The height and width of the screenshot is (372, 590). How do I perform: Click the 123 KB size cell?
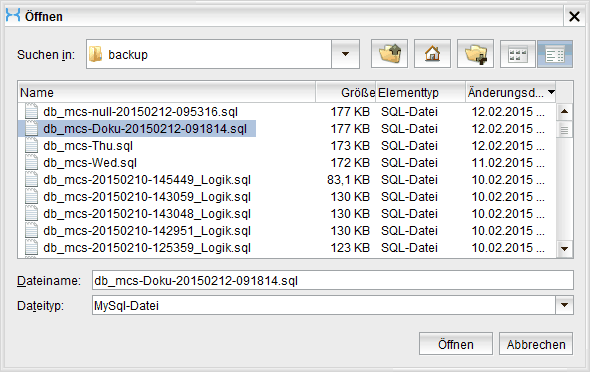coord(350,247)
